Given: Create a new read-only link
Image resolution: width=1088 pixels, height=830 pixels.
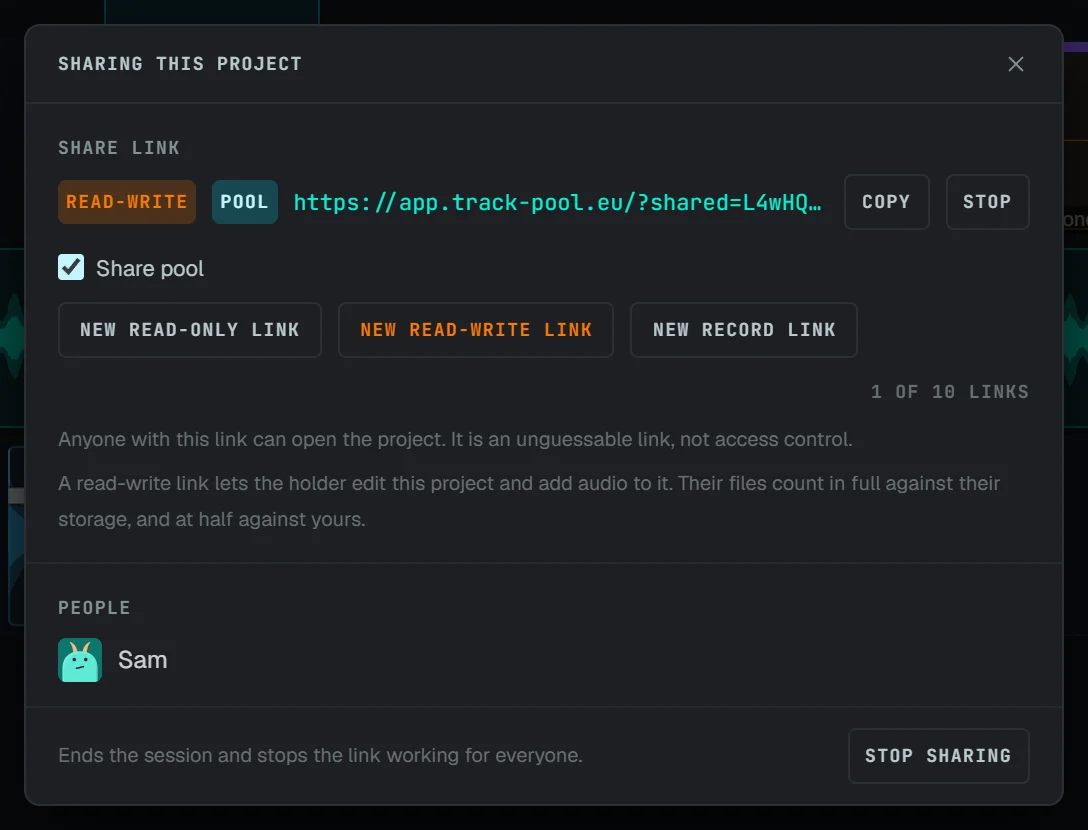Looking at the screenshot, I should pyautogui.click(x=189, y=330).
